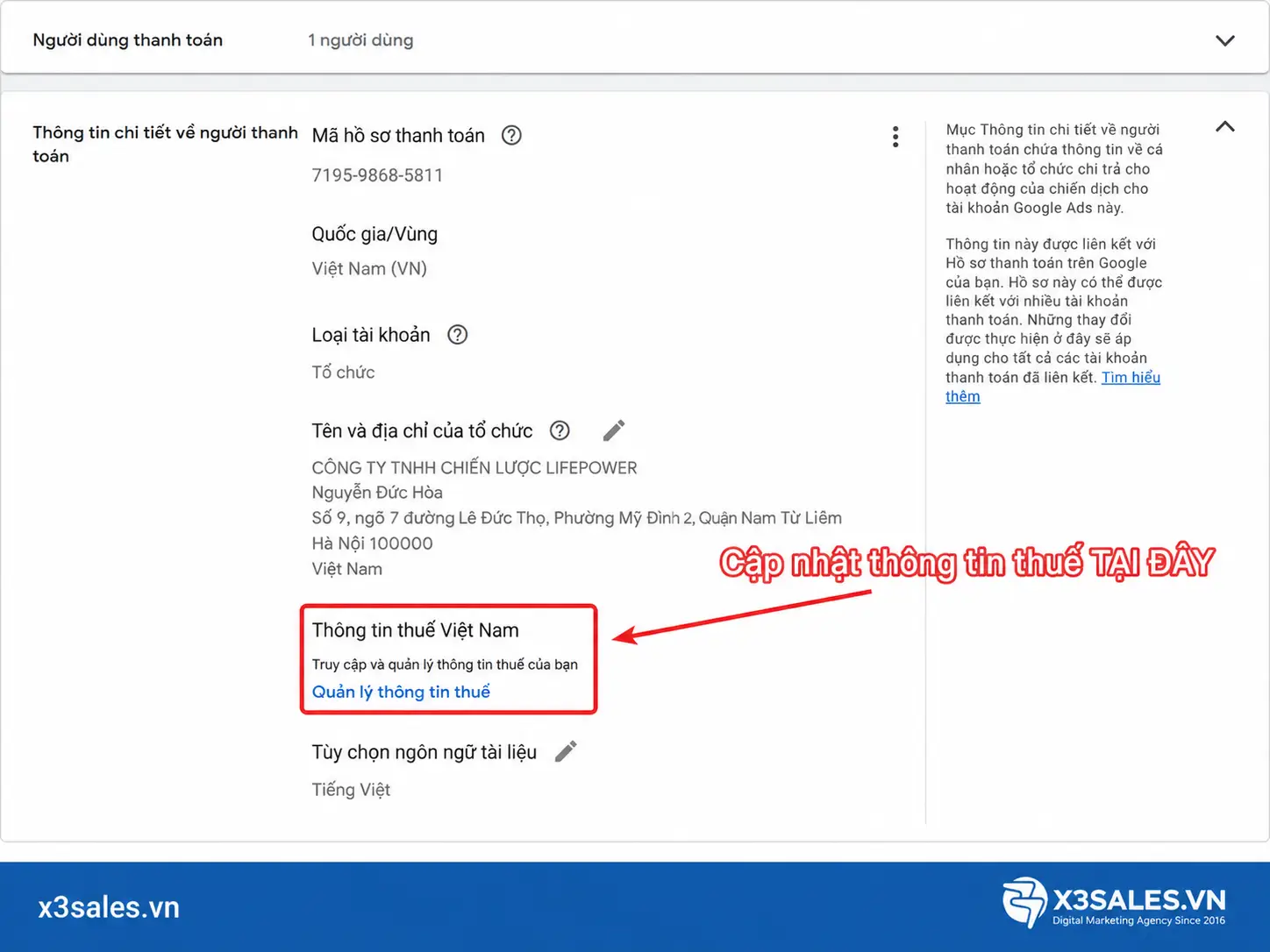1270x952 pixels.
Task: Open help for Mã hồ sơ thanh toán
Action: (511, 135)
